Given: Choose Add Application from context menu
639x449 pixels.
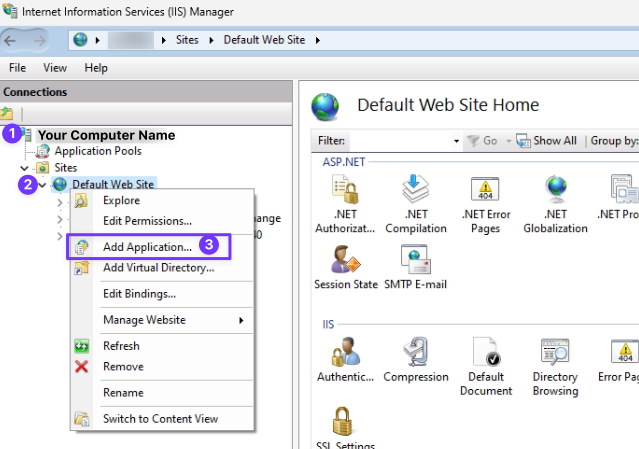Looking at the screenshot, I should coord(147,246).
